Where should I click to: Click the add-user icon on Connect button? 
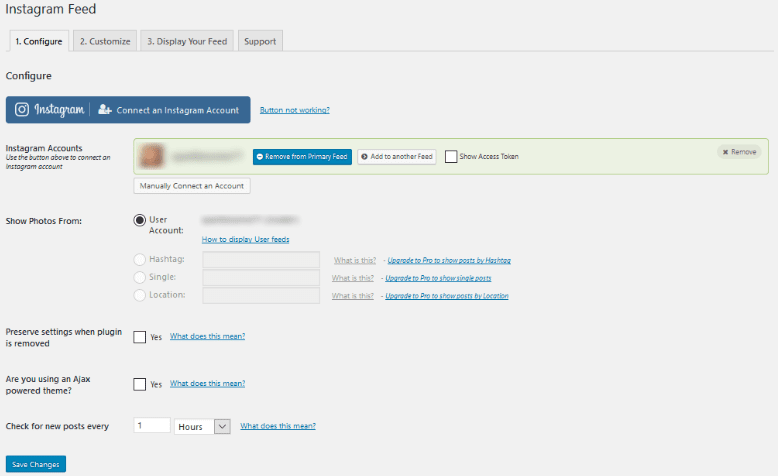pos(105,110)
